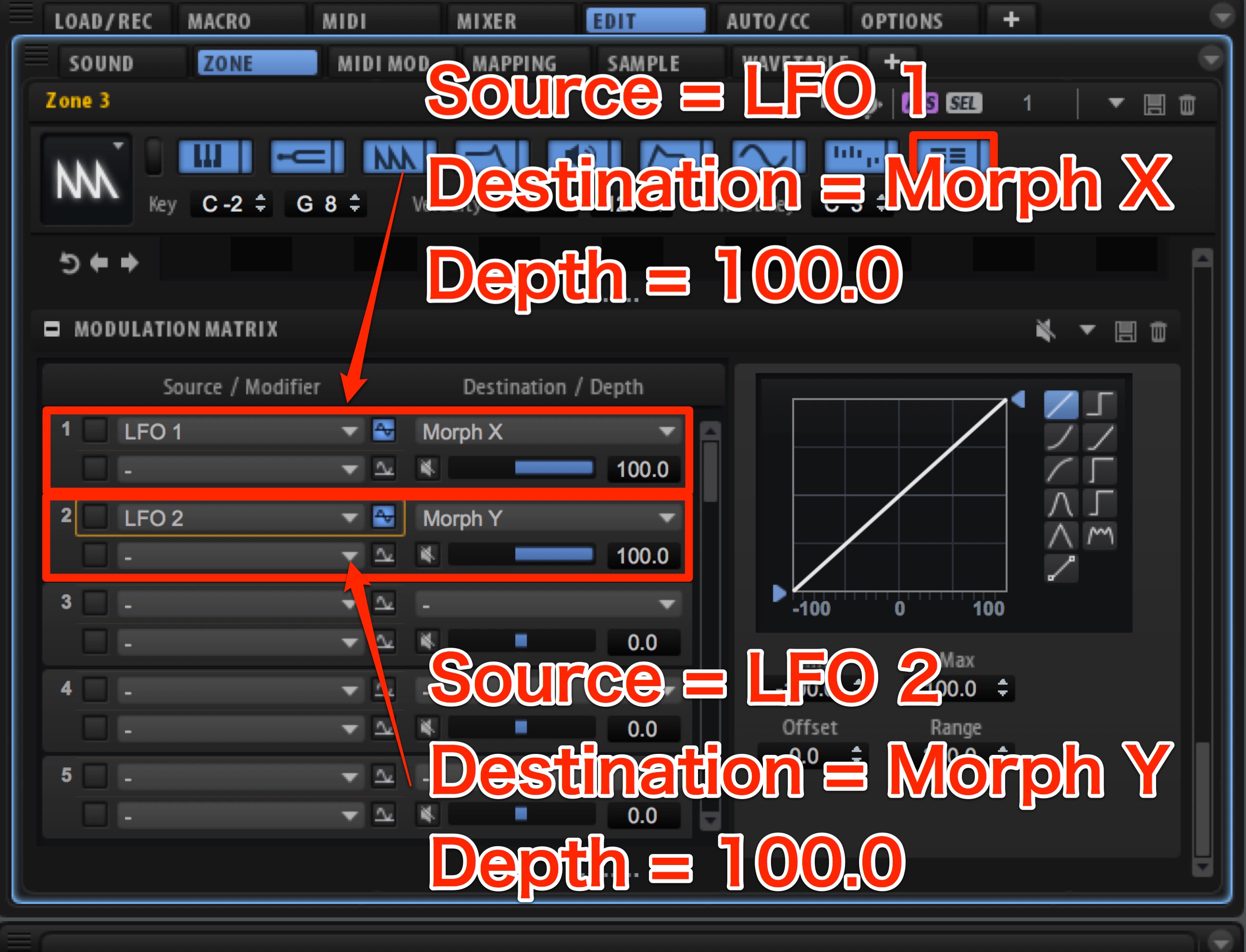
Task: Click the SEL button
Action: 963,103
